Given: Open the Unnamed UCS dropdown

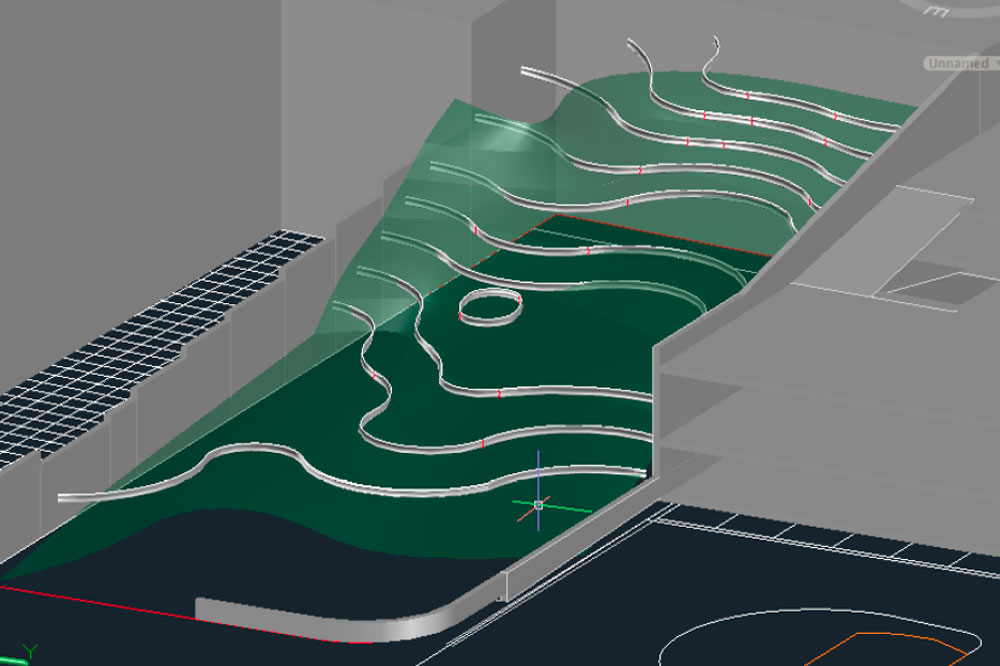Looking at the screenshot, I should (x=962, y=63).
